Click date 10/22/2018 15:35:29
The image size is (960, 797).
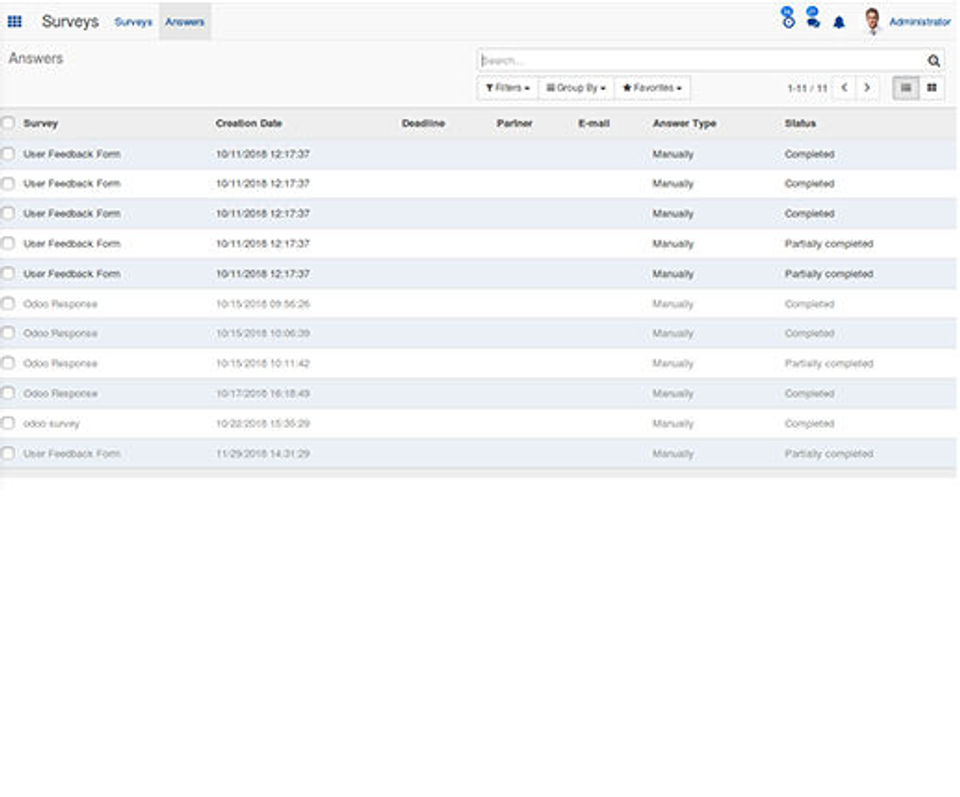tap(263, 423)
